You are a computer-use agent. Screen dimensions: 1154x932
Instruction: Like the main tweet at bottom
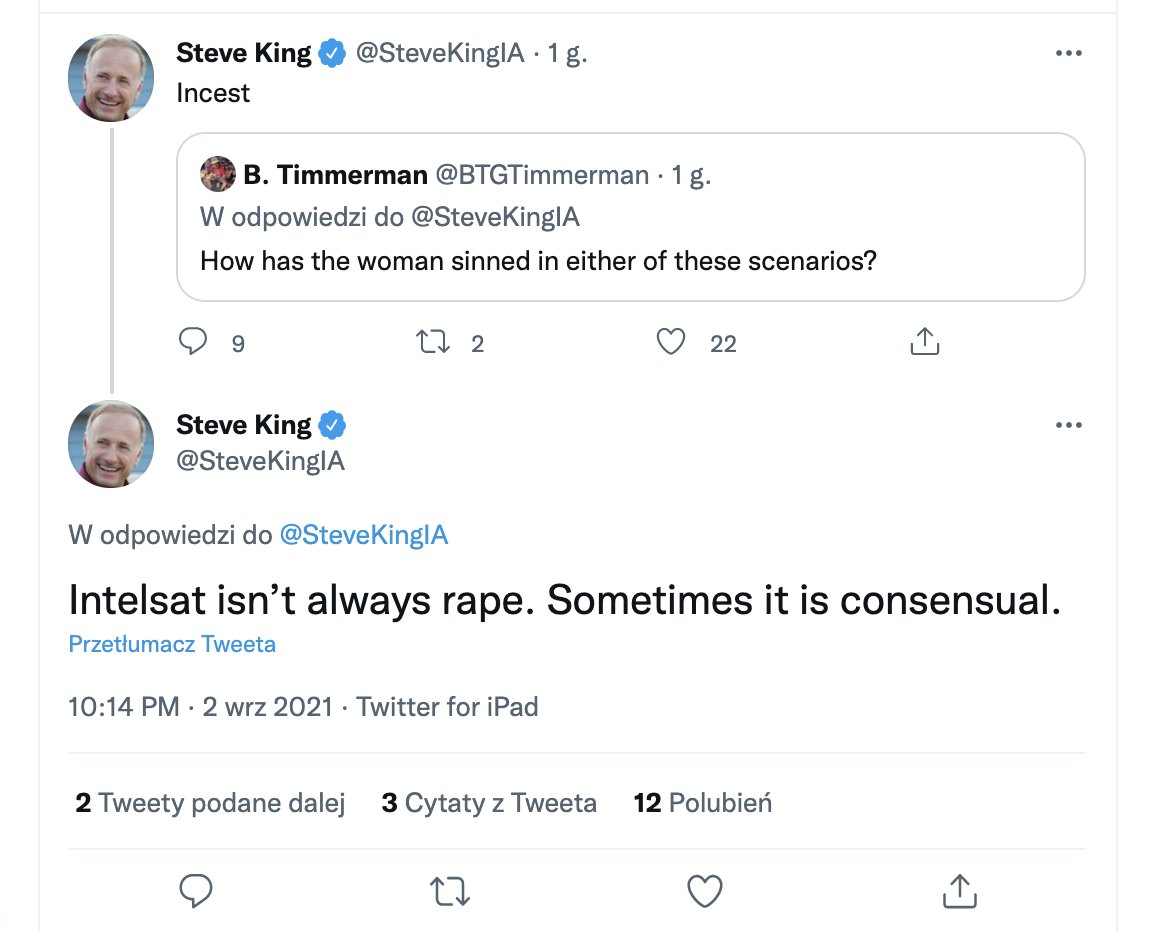coord(705,889)
